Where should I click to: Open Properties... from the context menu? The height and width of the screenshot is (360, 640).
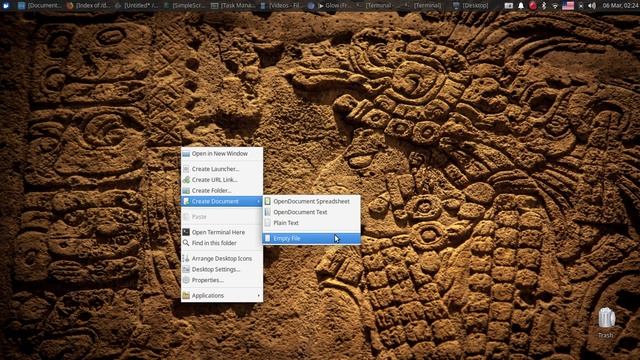pyautogui.click(x=222, y=280)
